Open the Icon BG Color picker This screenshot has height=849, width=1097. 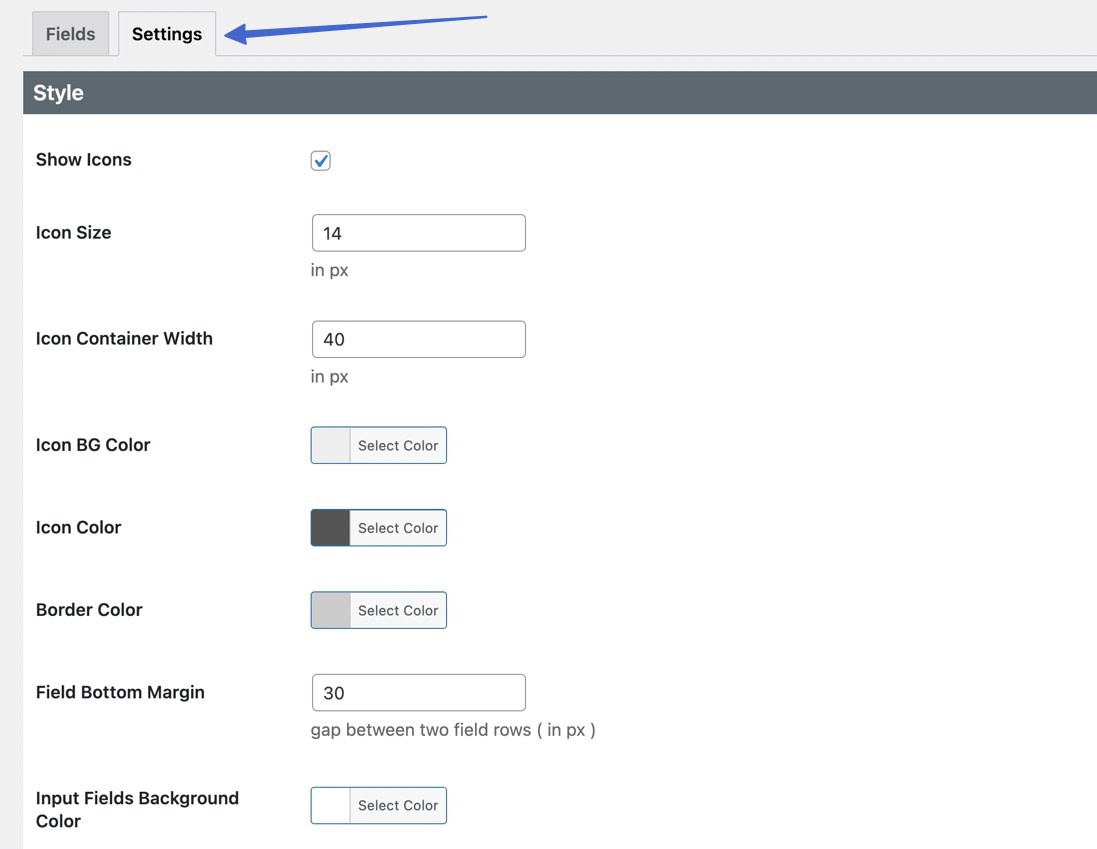(x=397, y=445)
